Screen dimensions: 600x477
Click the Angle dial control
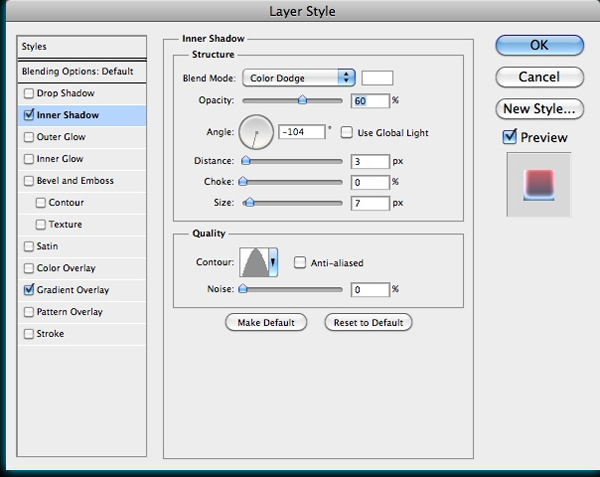[x=257, y=131]
